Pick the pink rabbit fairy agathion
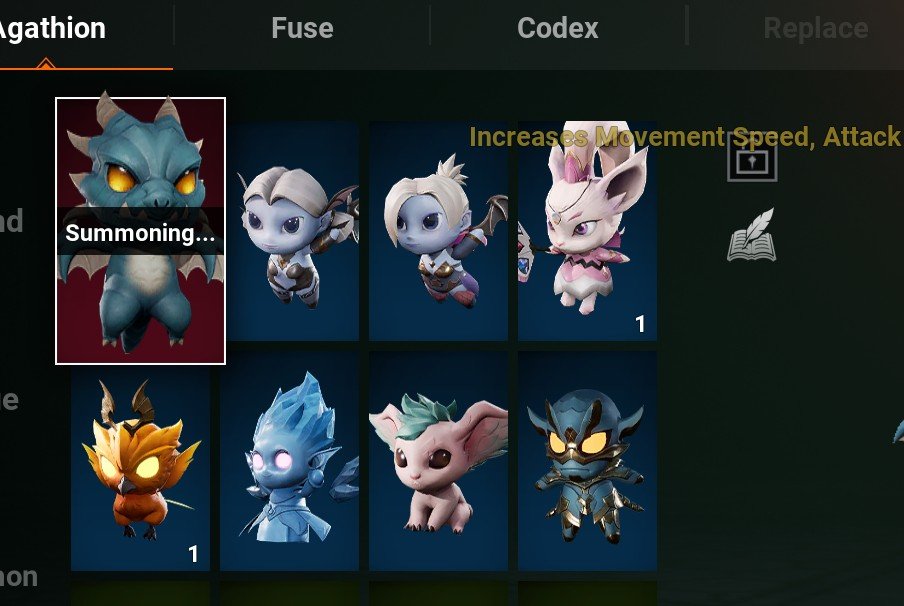 tap(587, 231)
